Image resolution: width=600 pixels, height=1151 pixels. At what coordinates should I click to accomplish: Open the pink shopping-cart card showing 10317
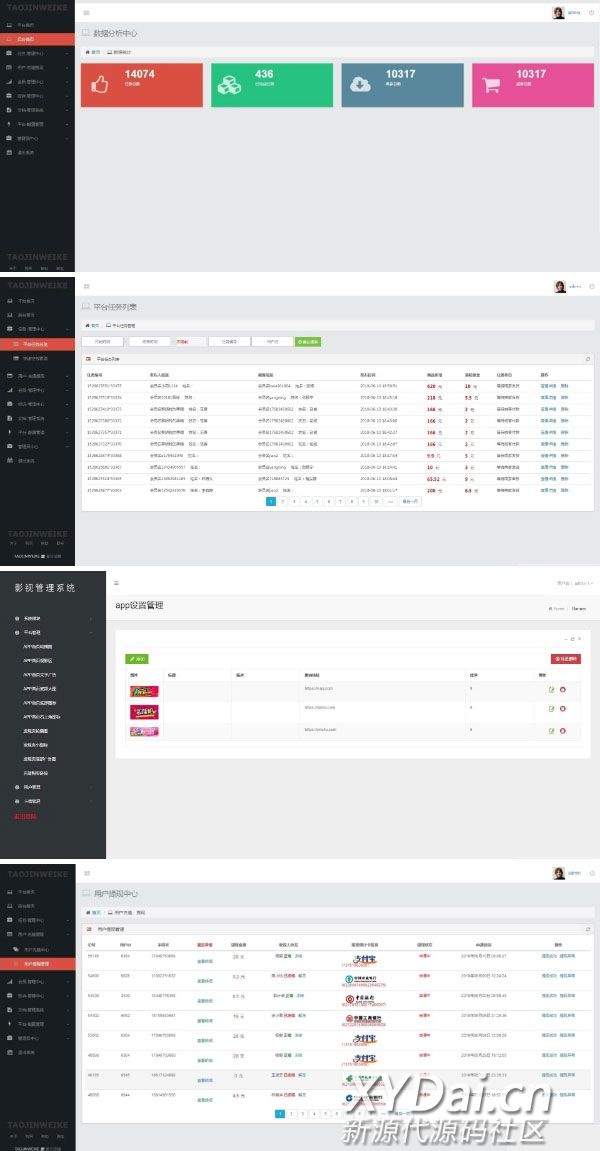pyautogui.click(x=532, y=85)
